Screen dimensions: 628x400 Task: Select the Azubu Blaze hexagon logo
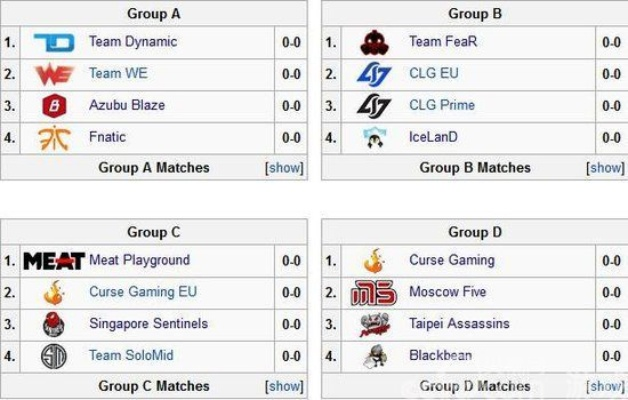tap(54, 106)
